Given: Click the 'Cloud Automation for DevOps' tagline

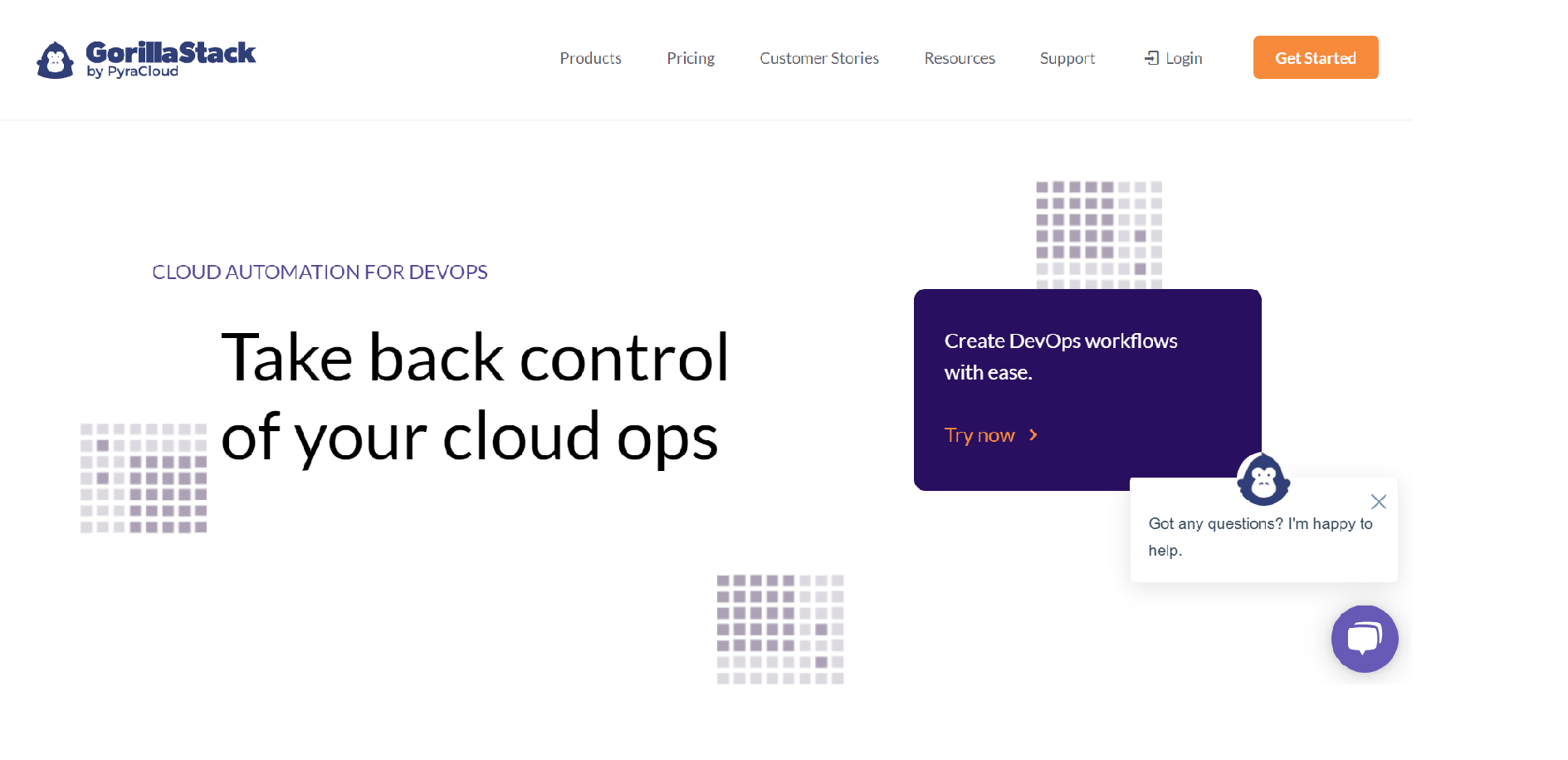Looking at the screenshot, I should (x=320, y=272).
